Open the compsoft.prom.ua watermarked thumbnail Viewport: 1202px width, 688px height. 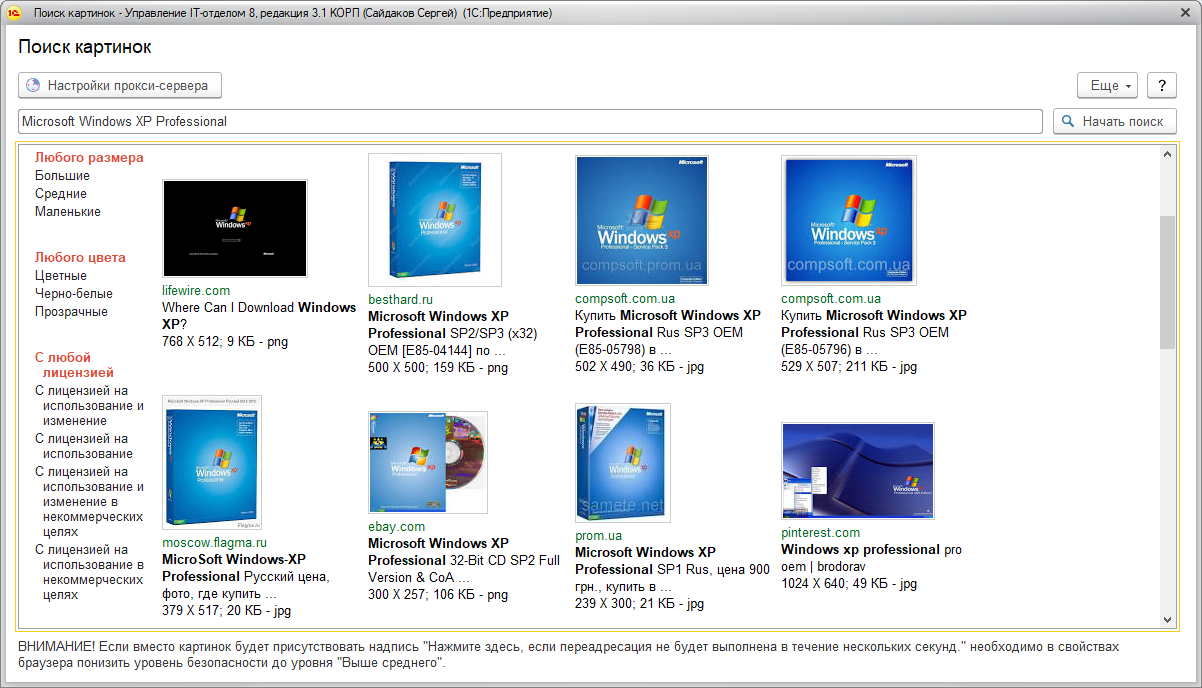642,220
